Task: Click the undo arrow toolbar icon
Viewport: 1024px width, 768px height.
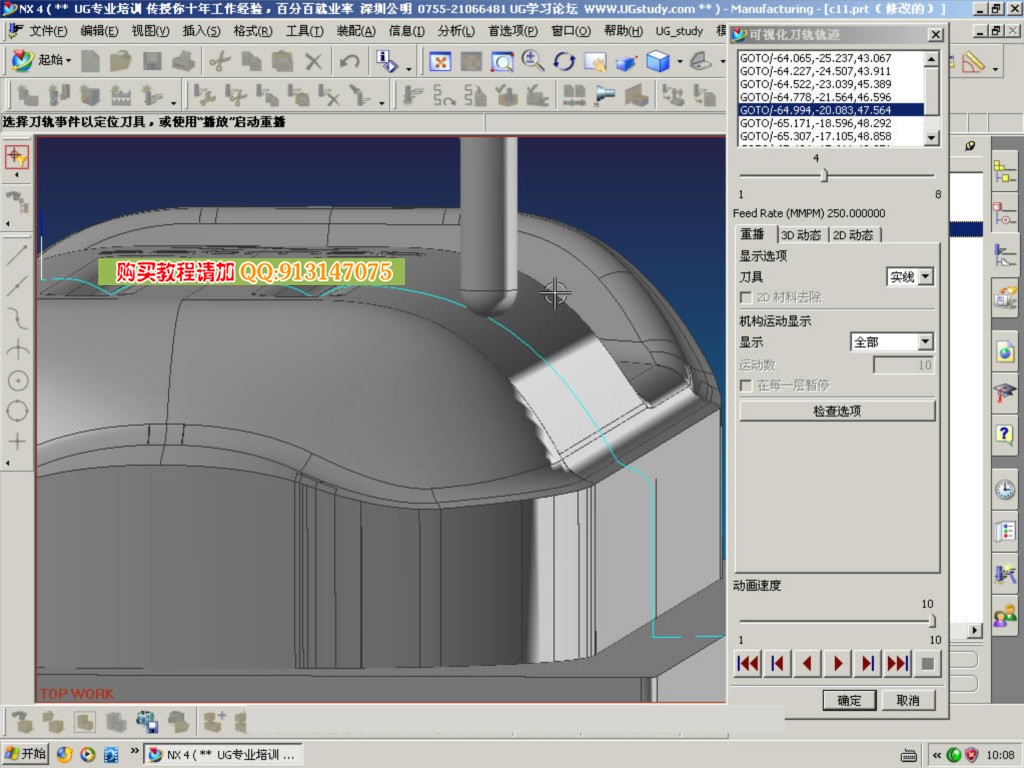Action: click(349, 62)
